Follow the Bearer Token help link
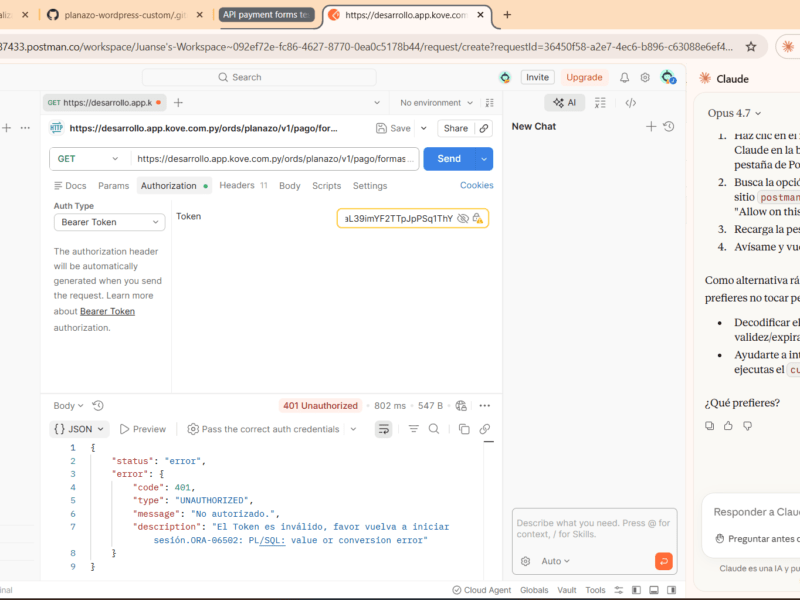The image size is (800, 600). 107,311
